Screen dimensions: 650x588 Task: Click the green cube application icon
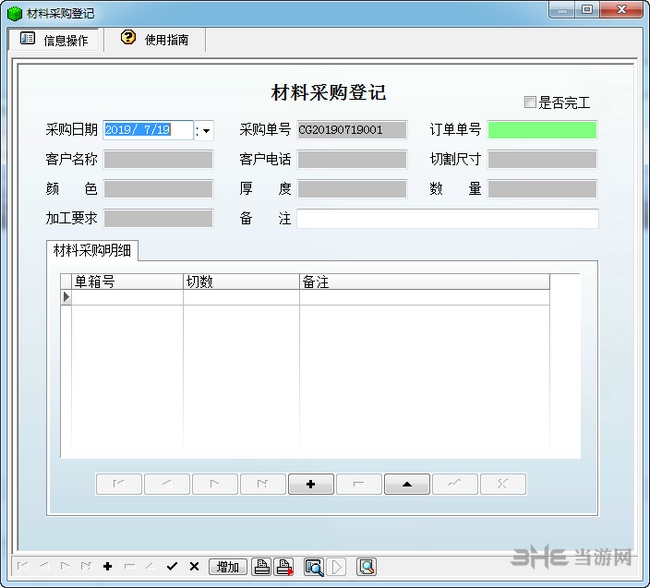(14, 13)
